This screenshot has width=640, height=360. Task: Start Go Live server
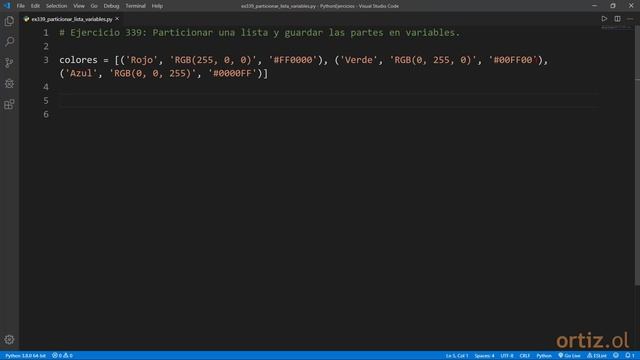[x=569, y=356]
